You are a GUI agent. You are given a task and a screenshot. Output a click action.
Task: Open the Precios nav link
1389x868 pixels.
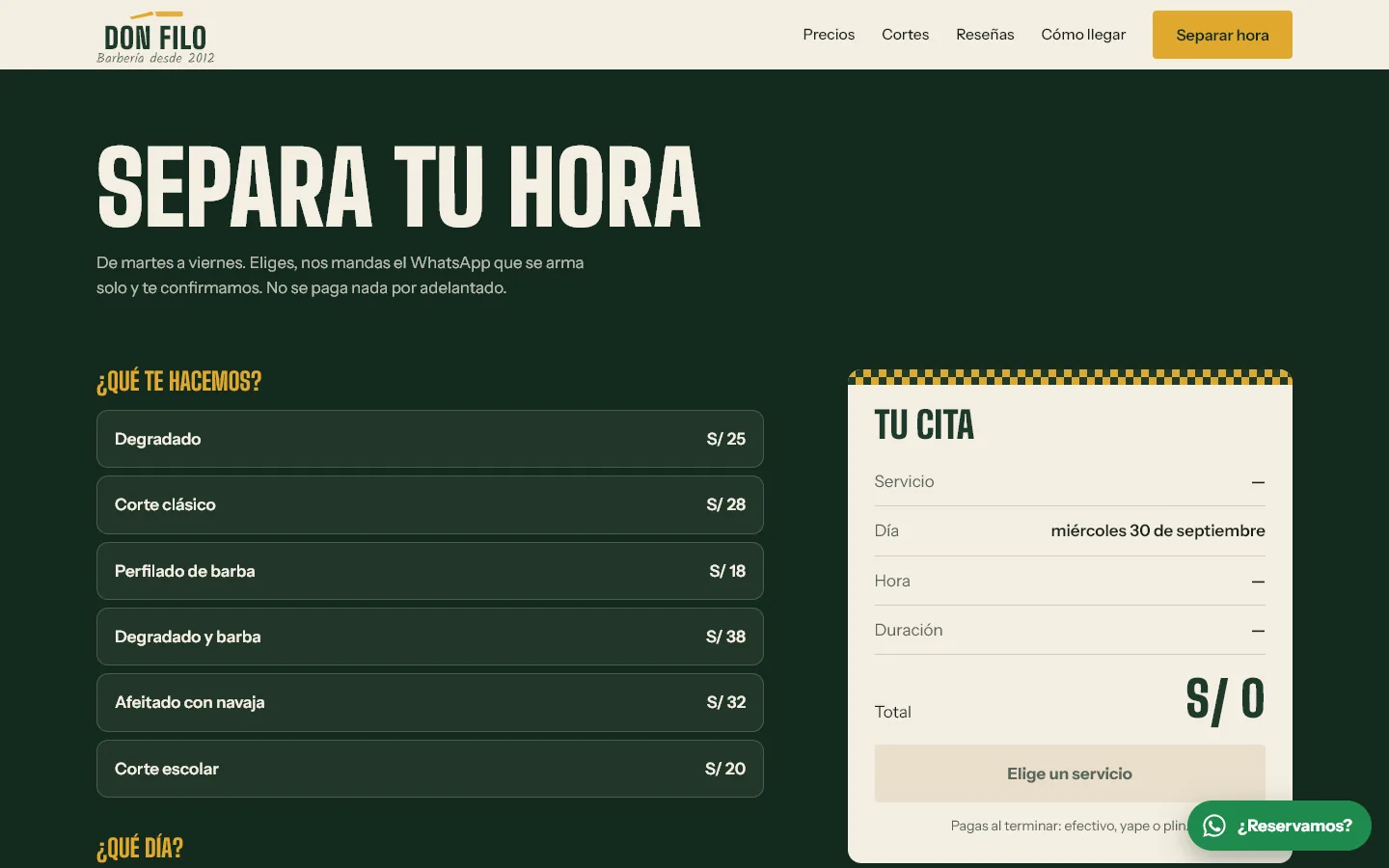pos(829,35)
